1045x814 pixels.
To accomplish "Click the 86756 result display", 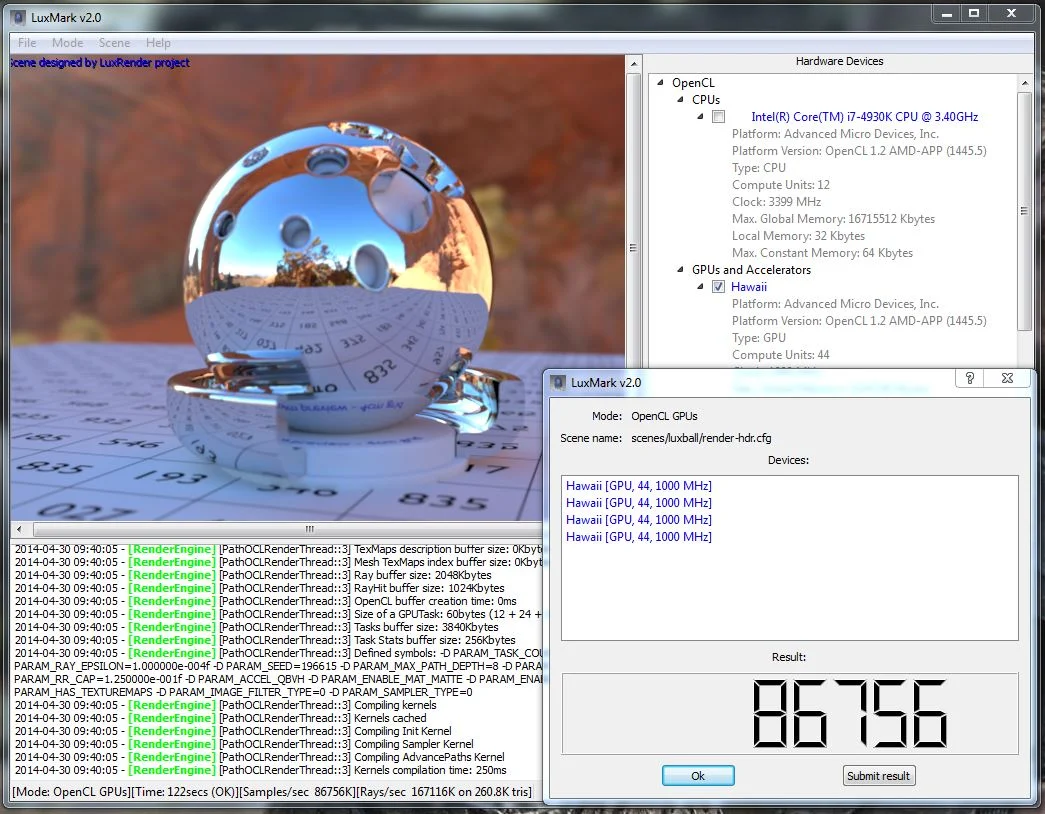I will click(x=790, y=713).
